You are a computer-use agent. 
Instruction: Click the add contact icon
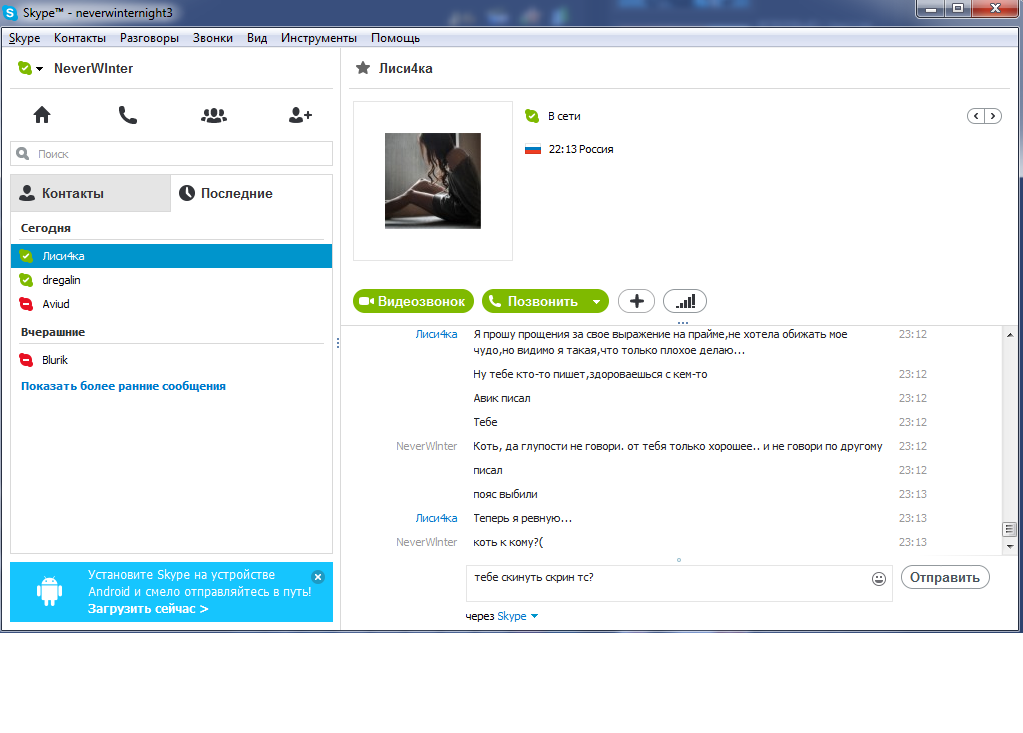(300, 115)
